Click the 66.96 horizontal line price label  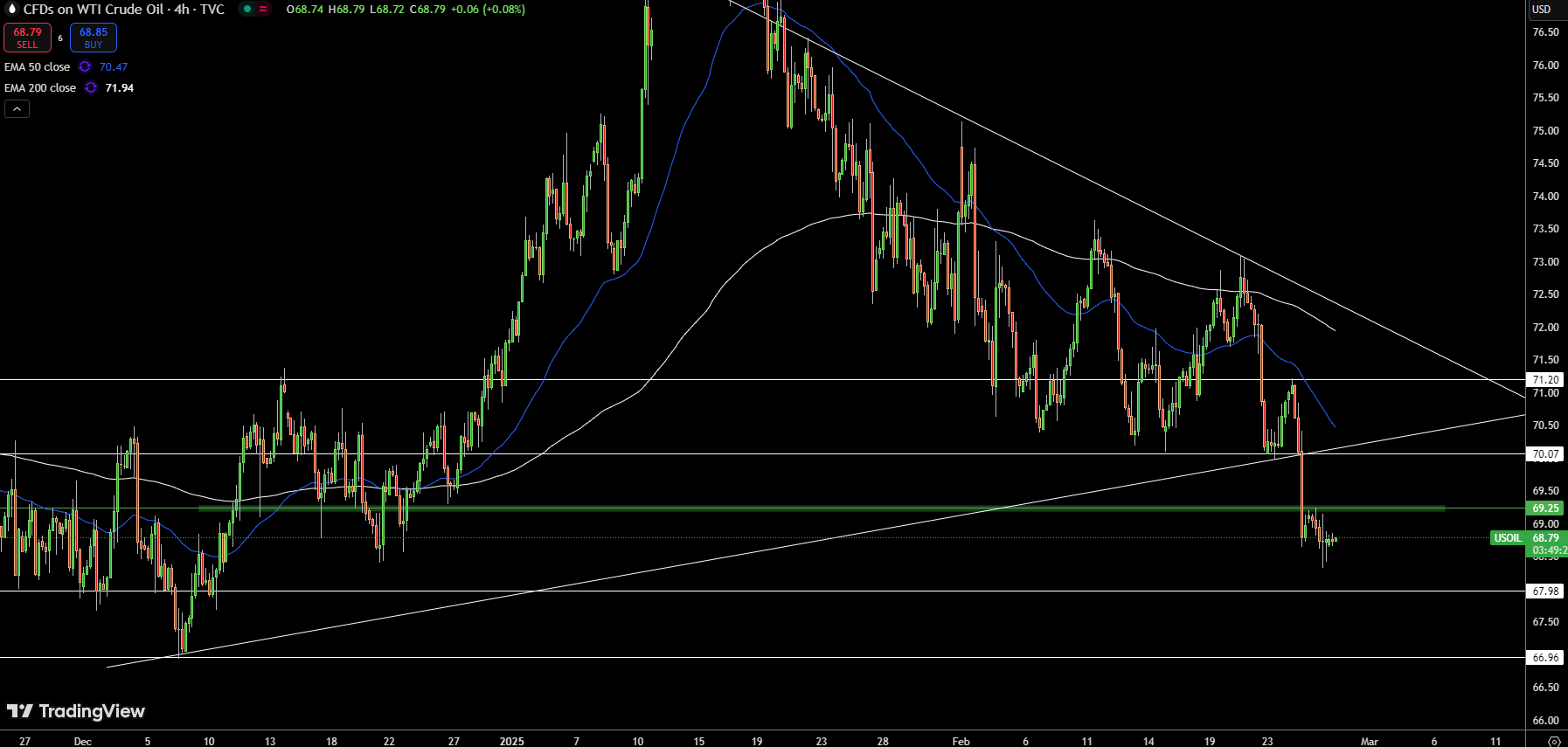point(1545,657)
